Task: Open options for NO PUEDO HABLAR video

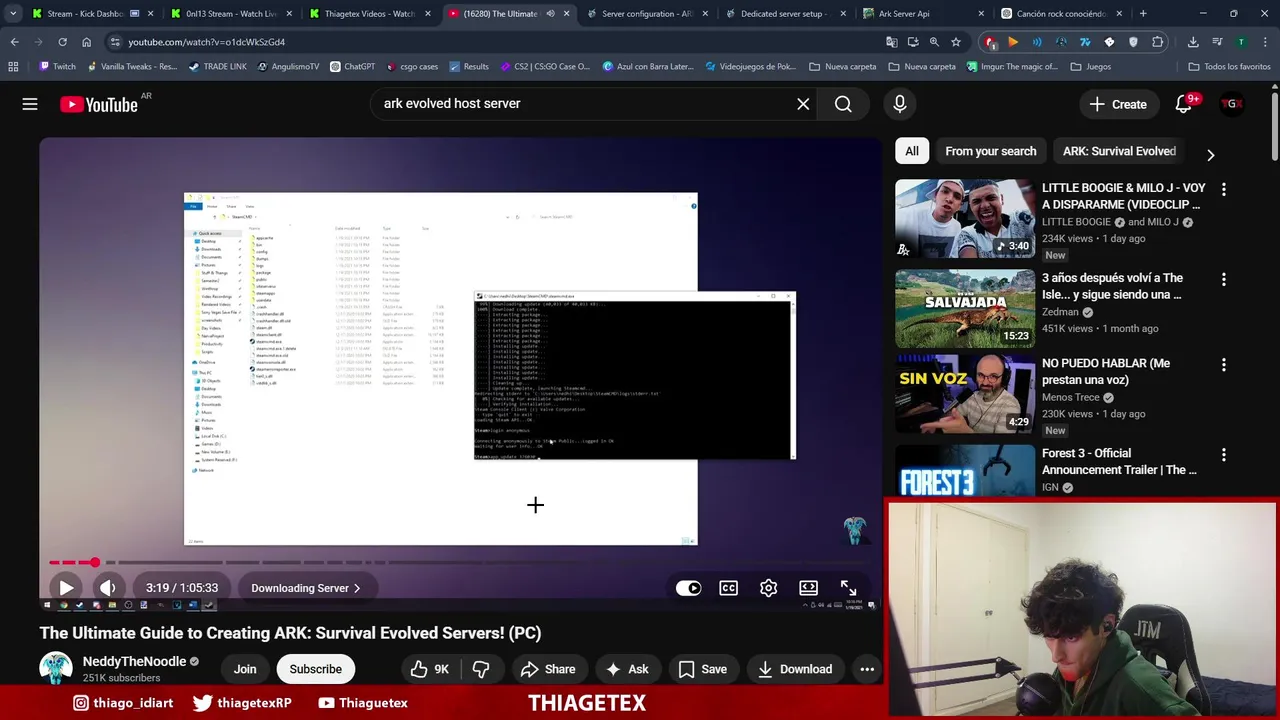Action: 1223,365
